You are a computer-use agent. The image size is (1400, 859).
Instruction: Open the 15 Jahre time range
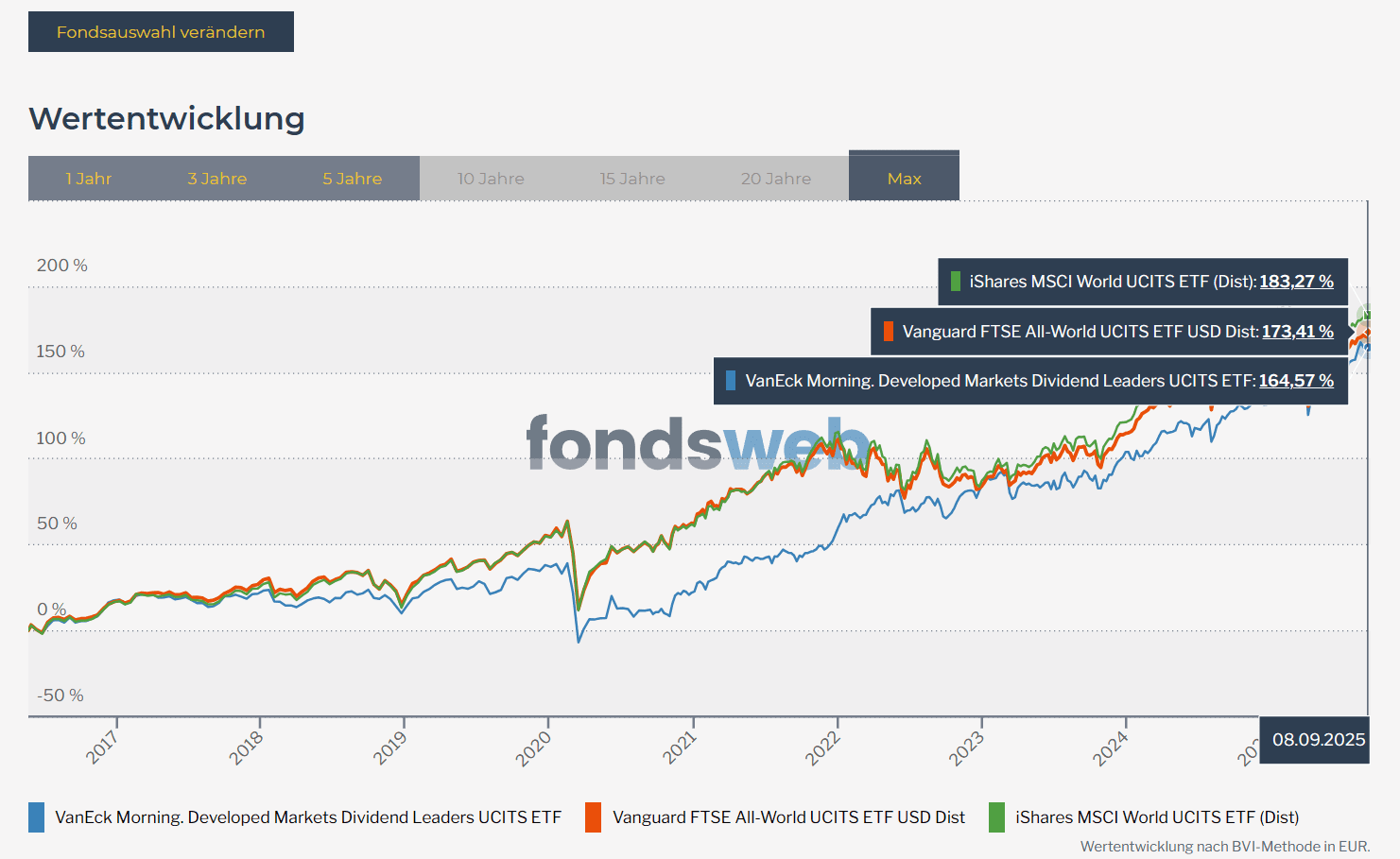tap(632, 179)
